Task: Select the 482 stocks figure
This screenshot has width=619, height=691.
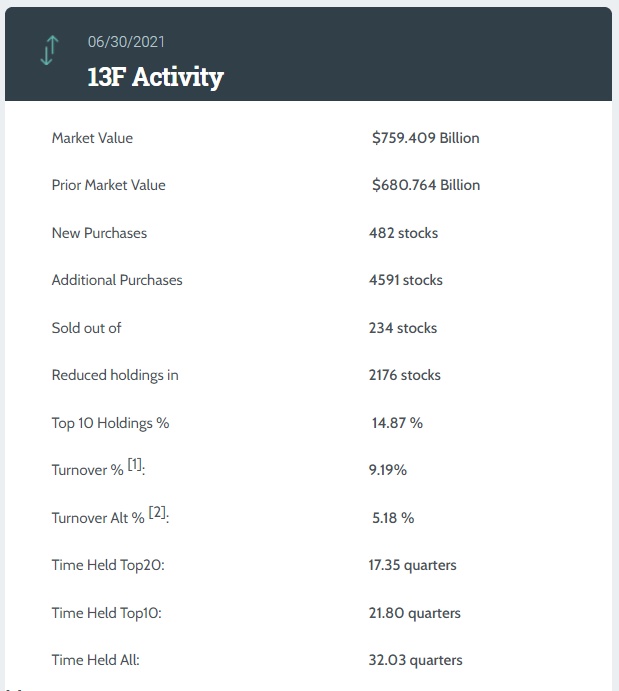Action: [x=403, y=233]
